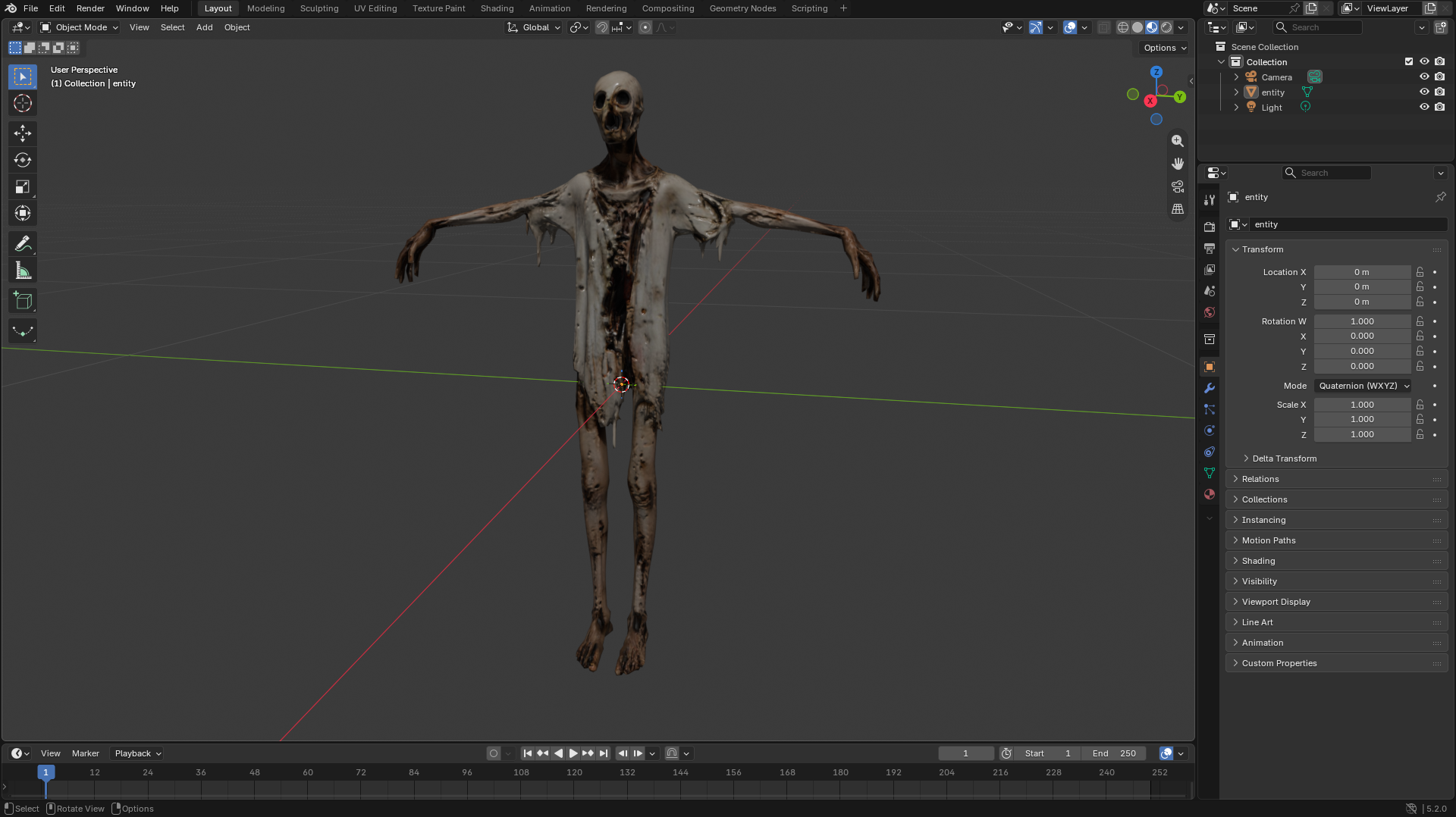This screenshot has height=817, width=1456.
Task: Open the Tool properties tab
Action: 1210,200
